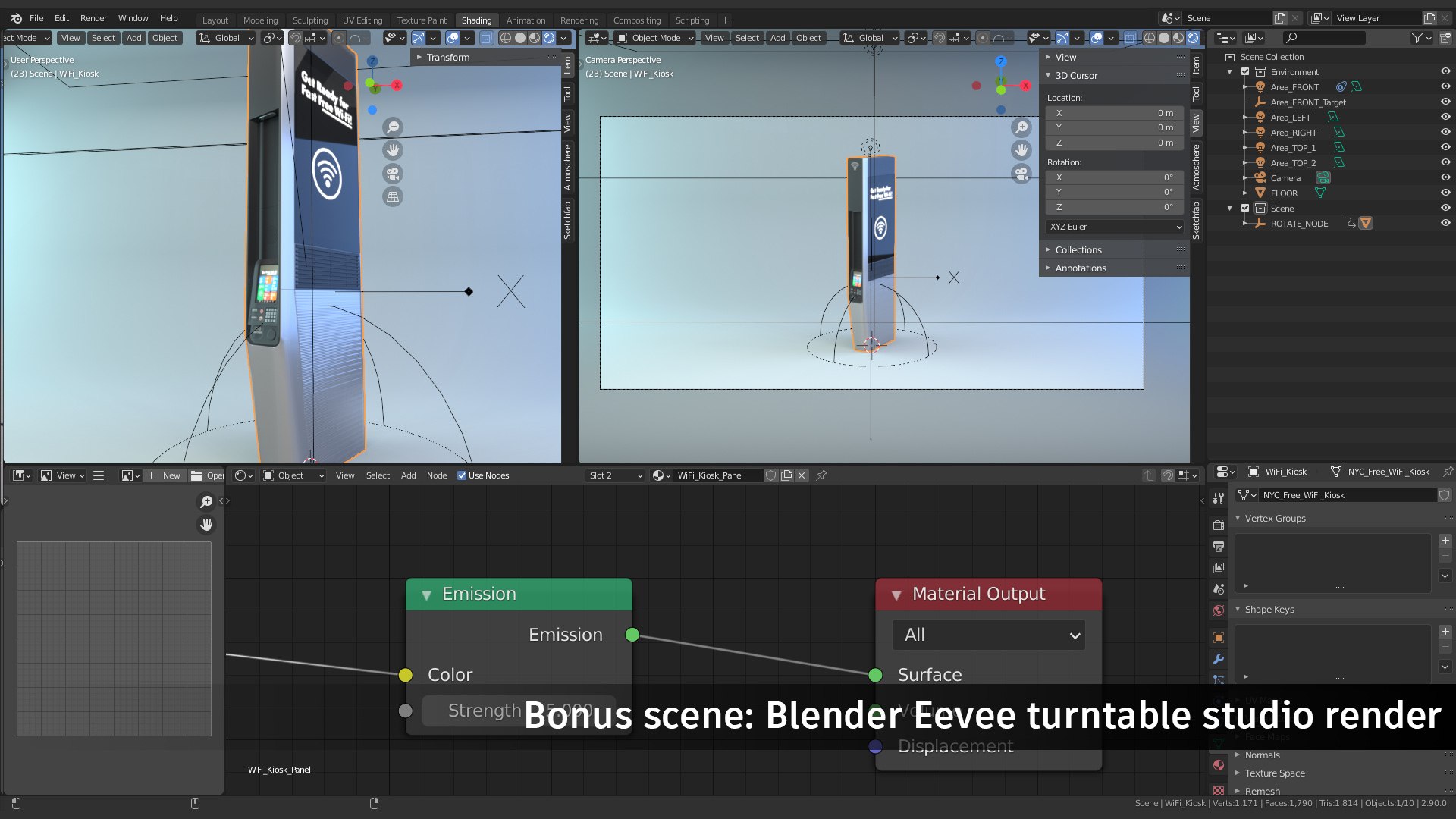Open the Object properties tab icon
The width and height of the screenshot is (1456, 819).
tap(1219, 638)
